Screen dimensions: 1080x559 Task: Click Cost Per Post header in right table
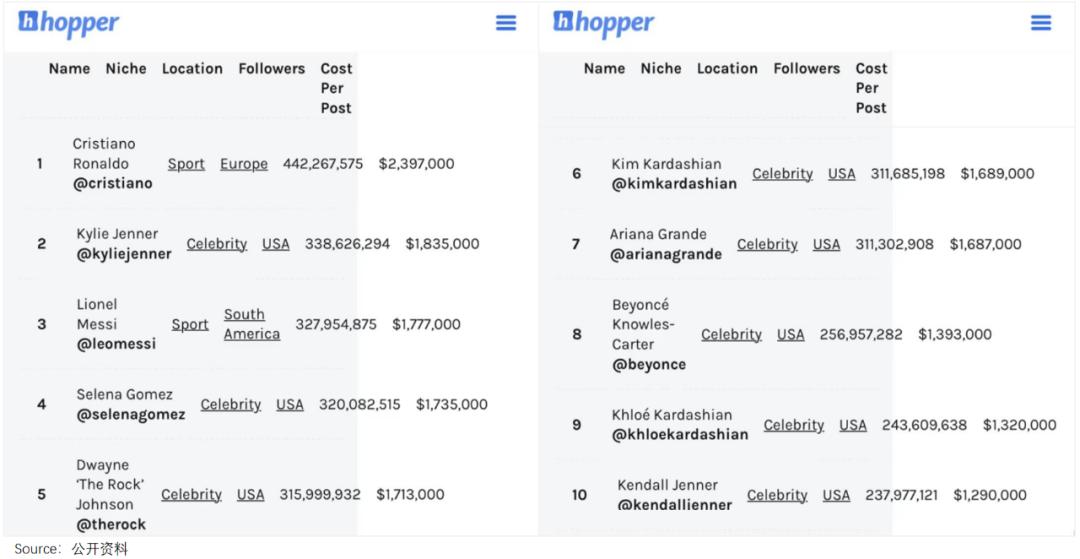point(871,87)
